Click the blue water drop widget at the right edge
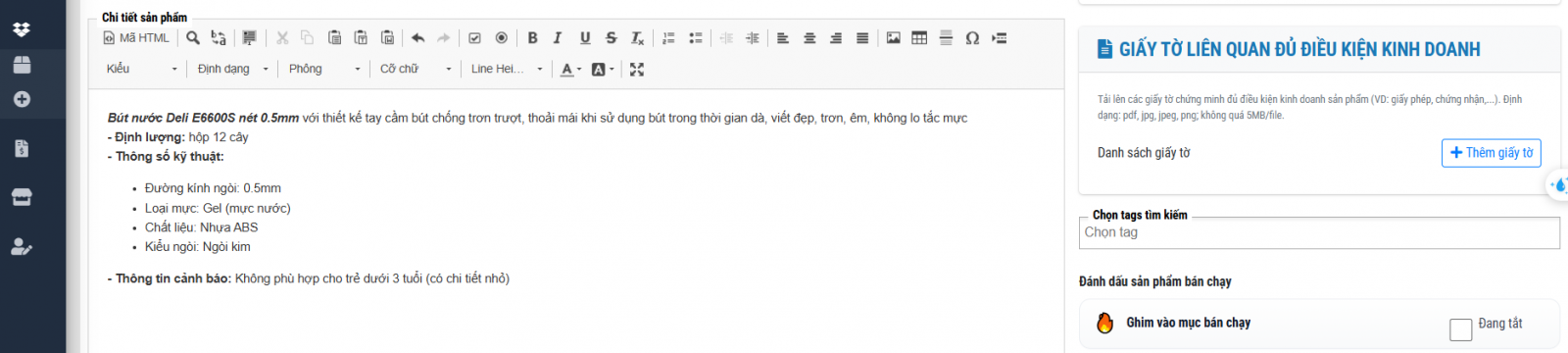This screenshot has height=353, width=1568. 1558,184
